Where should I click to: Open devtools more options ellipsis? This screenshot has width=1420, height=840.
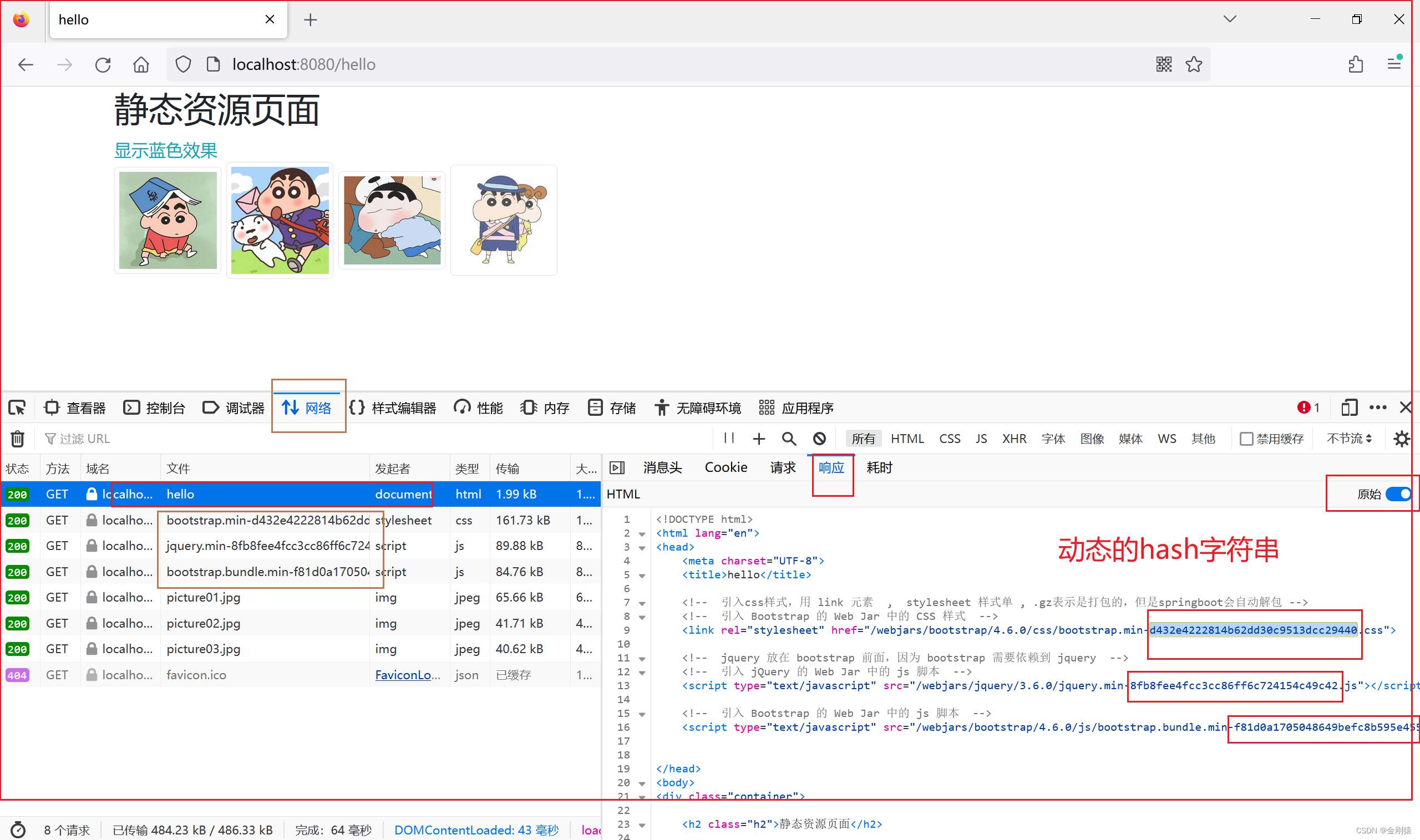pyautogui.click(x=1377, y=408)
